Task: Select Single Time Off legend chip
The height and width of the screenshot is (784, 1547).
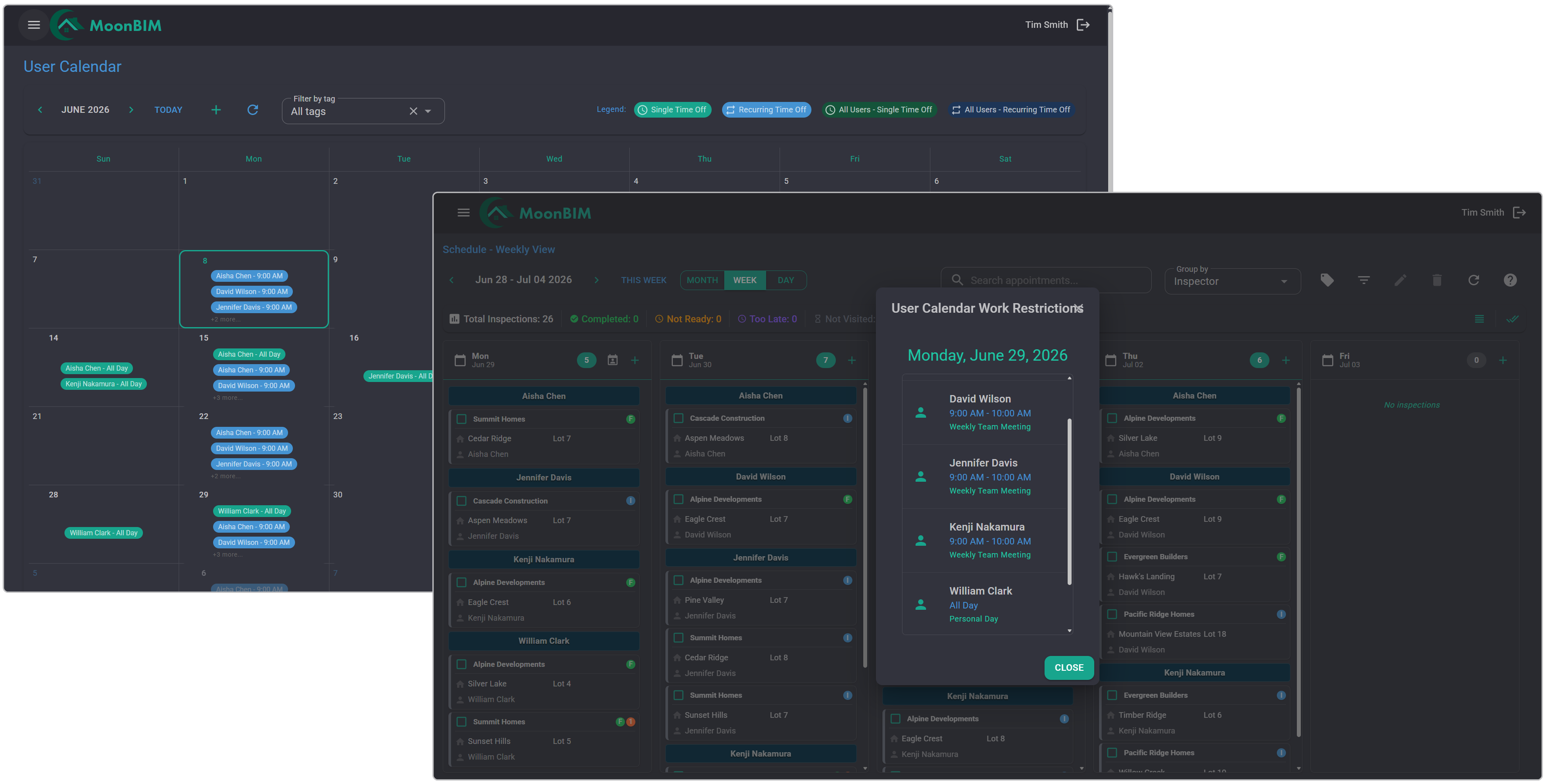Action: pos(672,110)
